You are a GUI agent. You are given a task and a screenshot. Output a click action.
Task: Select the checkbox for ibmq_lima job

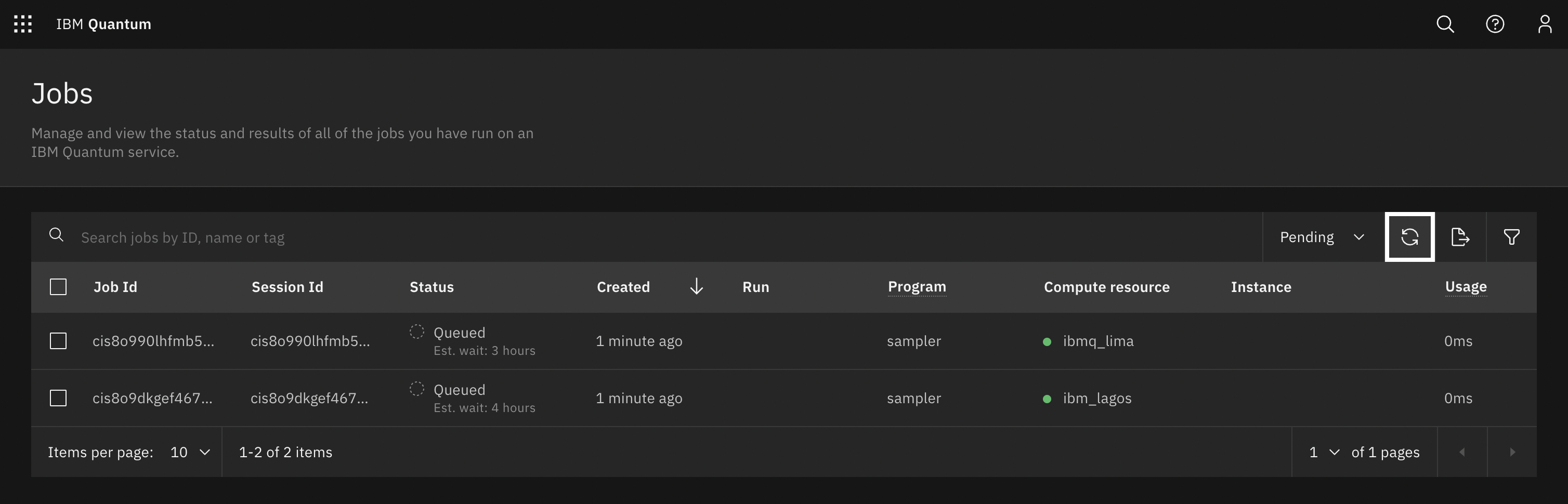[58, 341]
